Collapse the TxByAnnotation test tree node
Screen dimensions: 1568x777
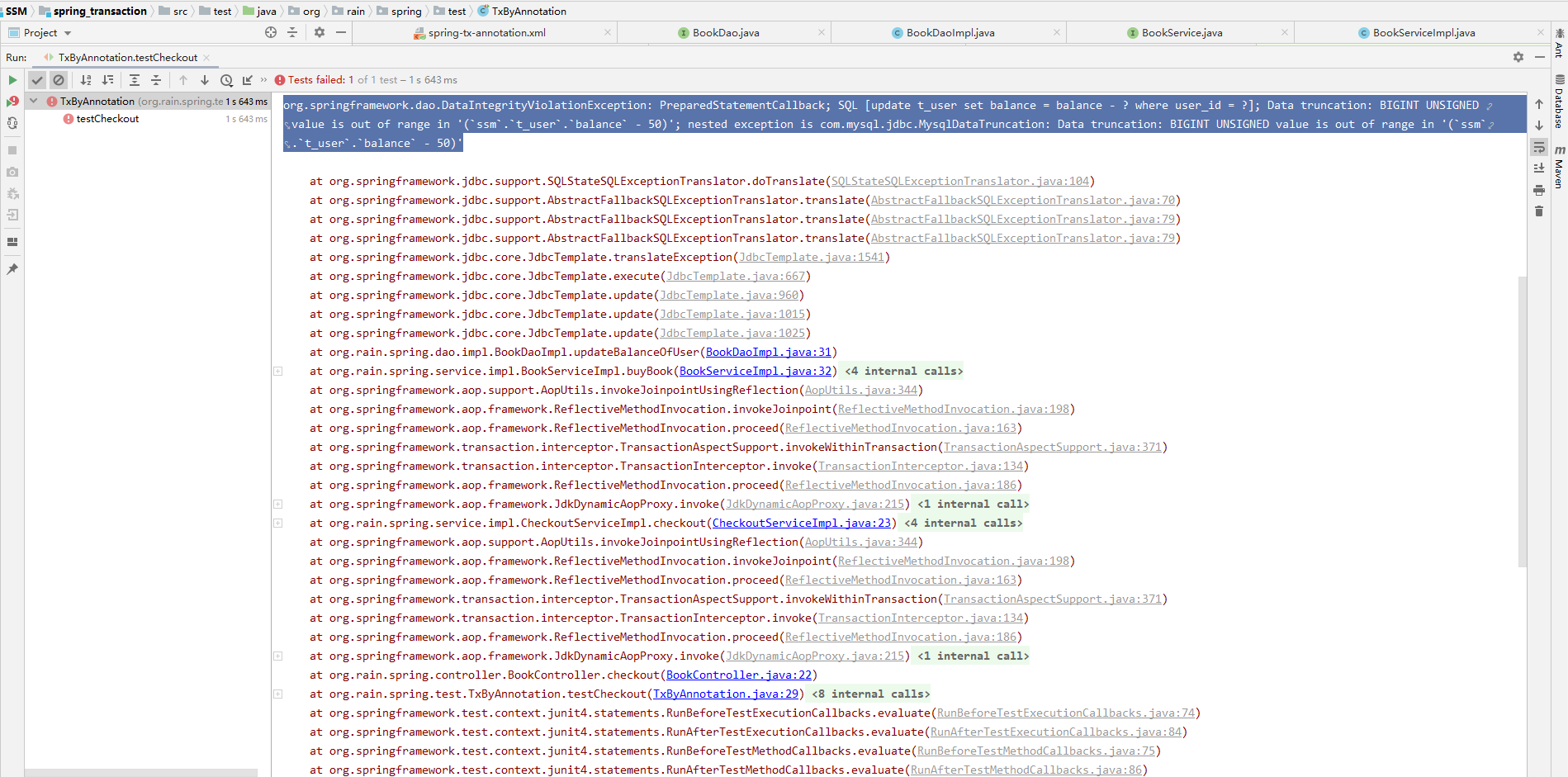point(34,101)
